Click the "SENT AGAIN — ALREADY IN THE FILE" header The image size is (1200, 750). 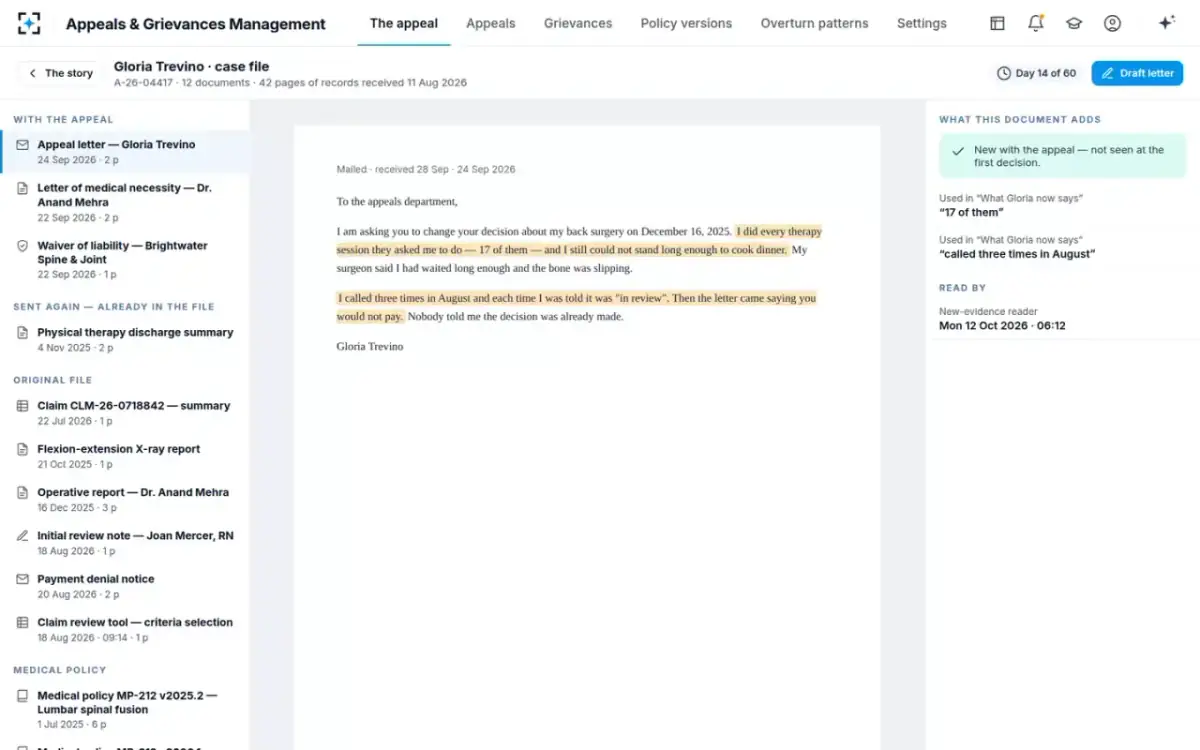pos(113,307)
